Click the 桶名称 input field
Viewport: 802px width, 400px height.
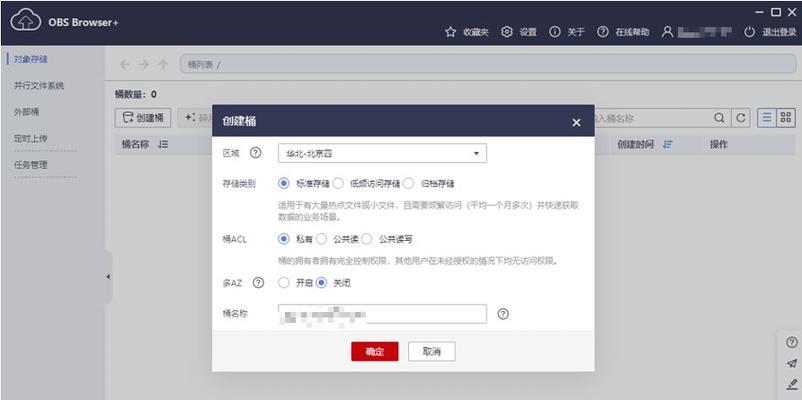tap(382, 314)
